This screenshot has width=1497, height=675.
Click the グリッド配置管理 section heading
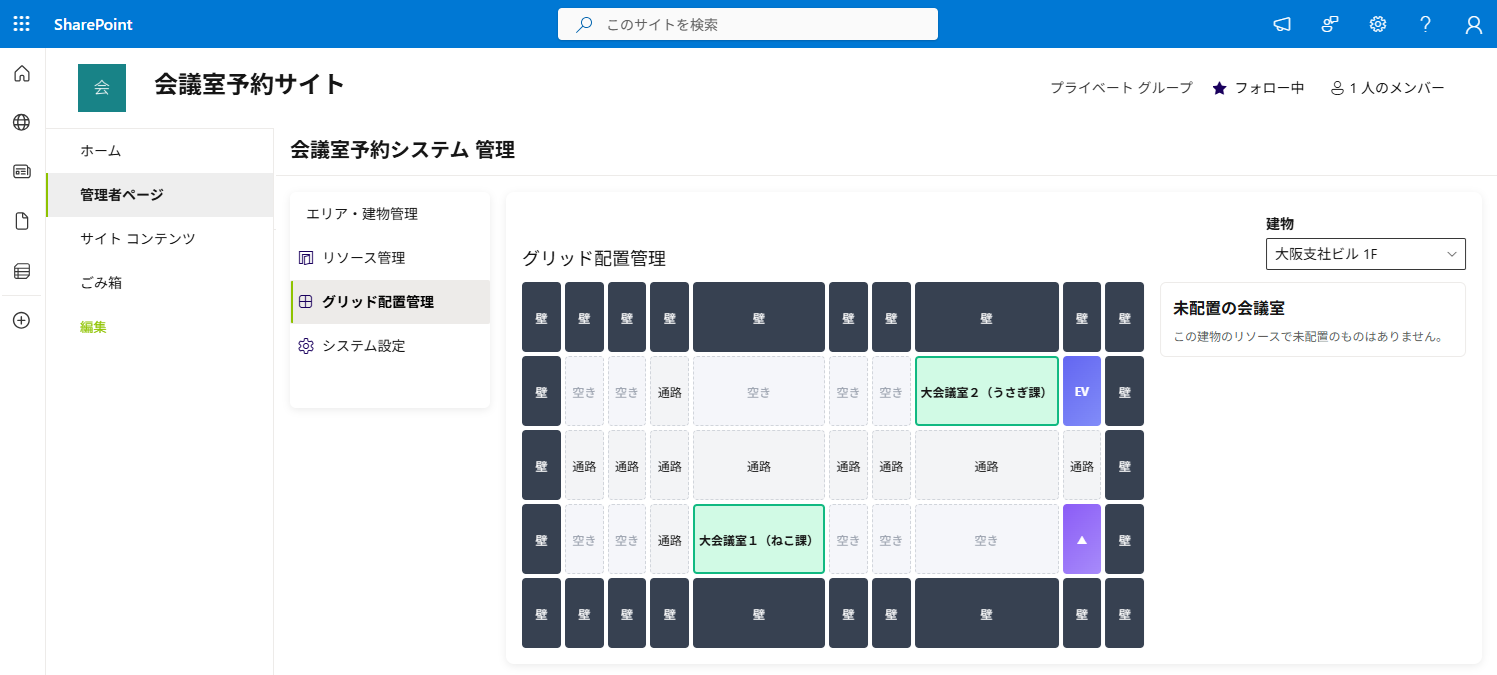click(x=594, y=258)
